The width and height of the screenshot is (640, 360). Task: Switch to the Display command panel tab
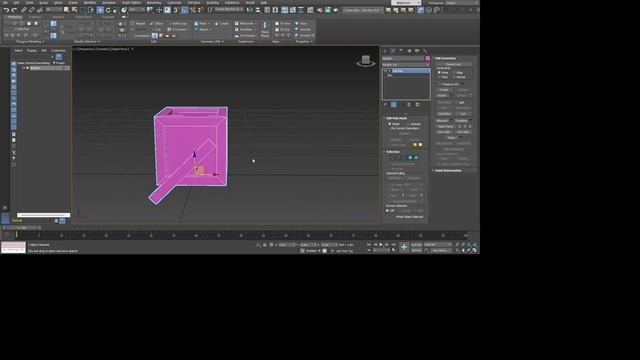click(417, 51)
